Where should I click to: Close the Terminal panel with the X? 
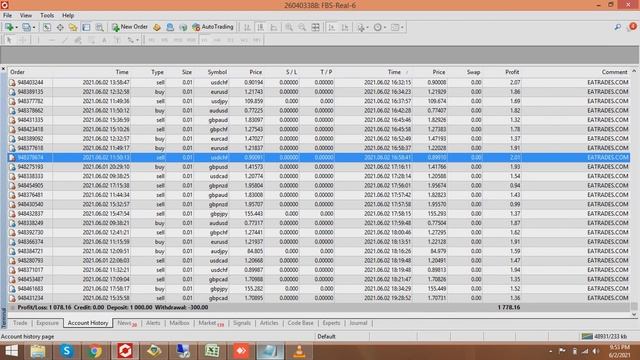coord(3,69)
